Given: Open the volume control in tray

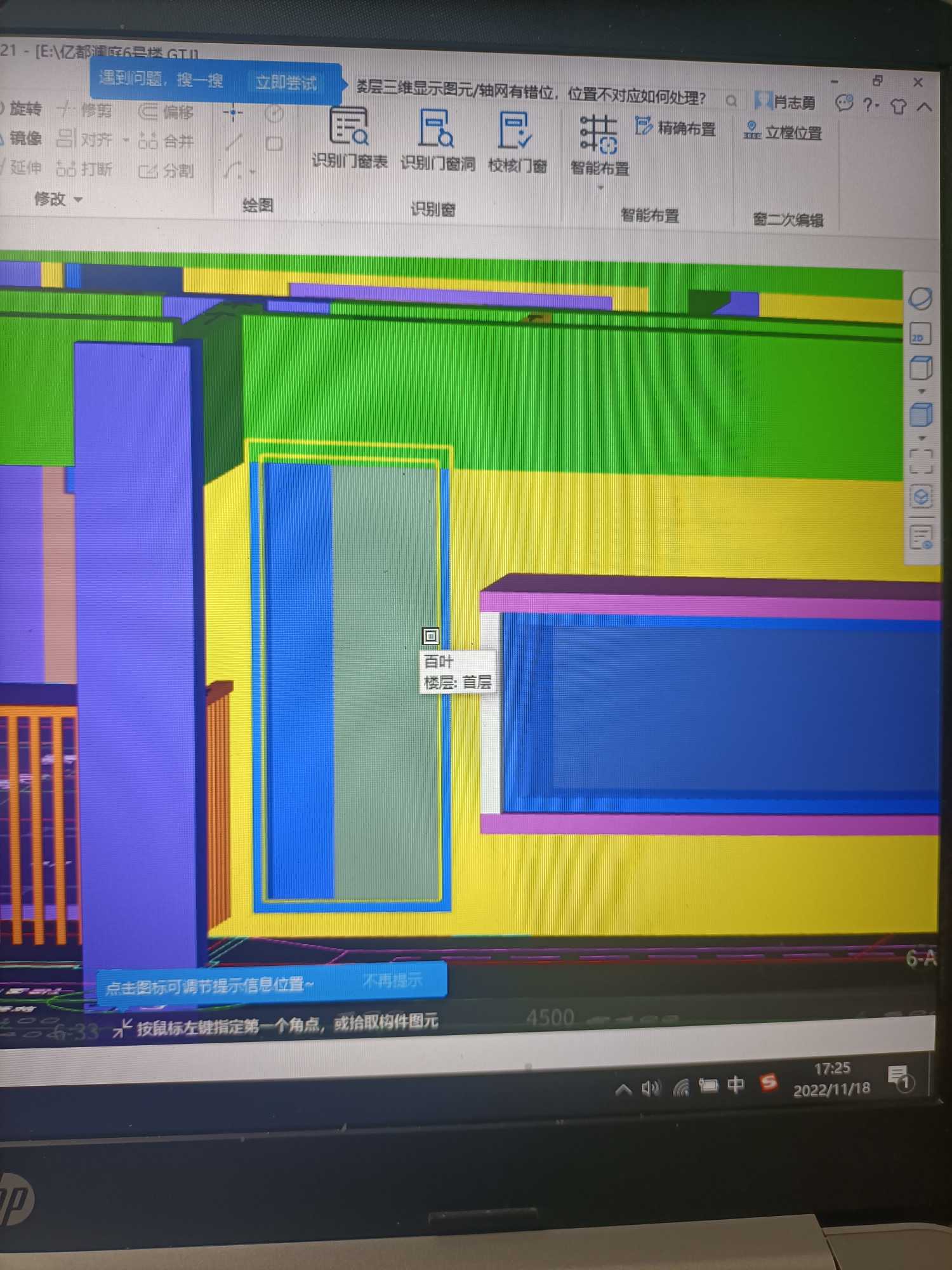Looking at the screenshot, I should coord(651,1088).
